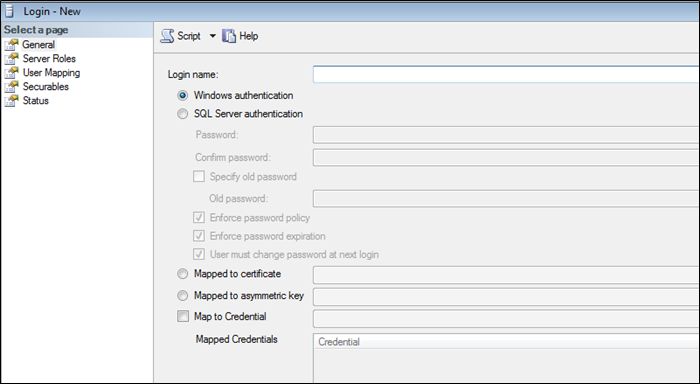Viewport: 700px width, 384px height.
Task: Choose SQL Server authentication option
Action: tap(183, 114)
